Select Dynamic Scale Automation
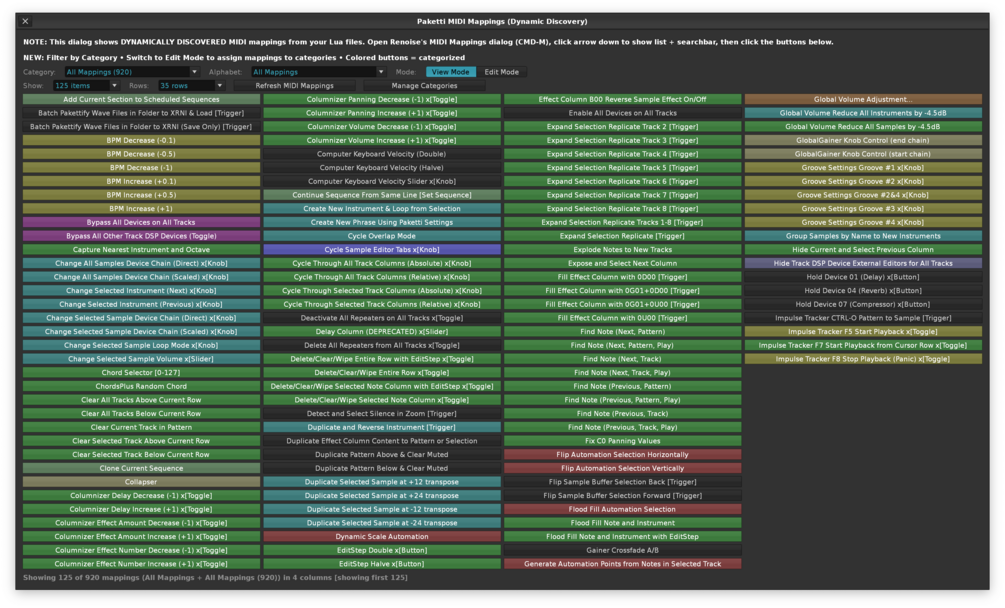Screen dimensions: 1005x608 point(382,536)
